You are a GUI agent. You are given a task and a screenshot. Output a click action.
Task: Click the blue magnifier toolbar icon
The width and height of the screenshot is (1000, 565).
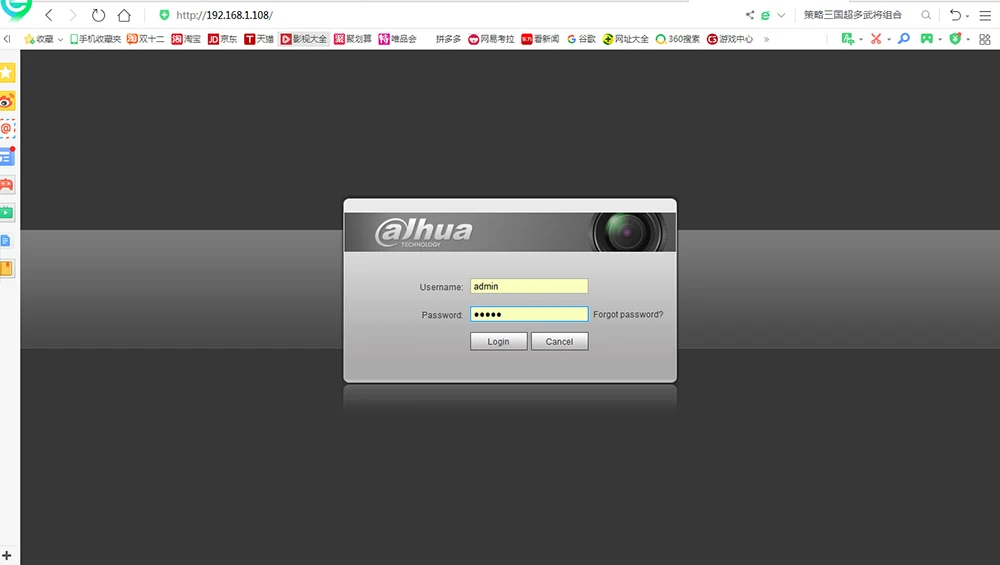click(x=904, y=39)
